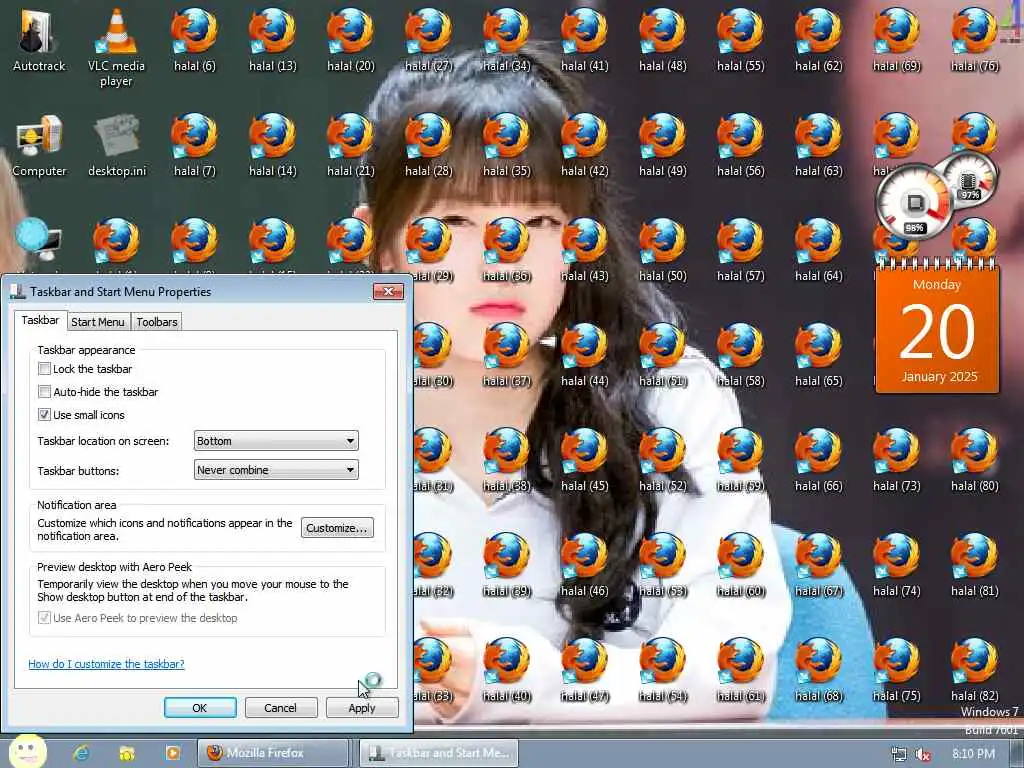Viewport: 1024px width, 768px height.
Task: Select the halal (82) Firefox shortcut
Action: pyautogui.click(x=974, y=671)
